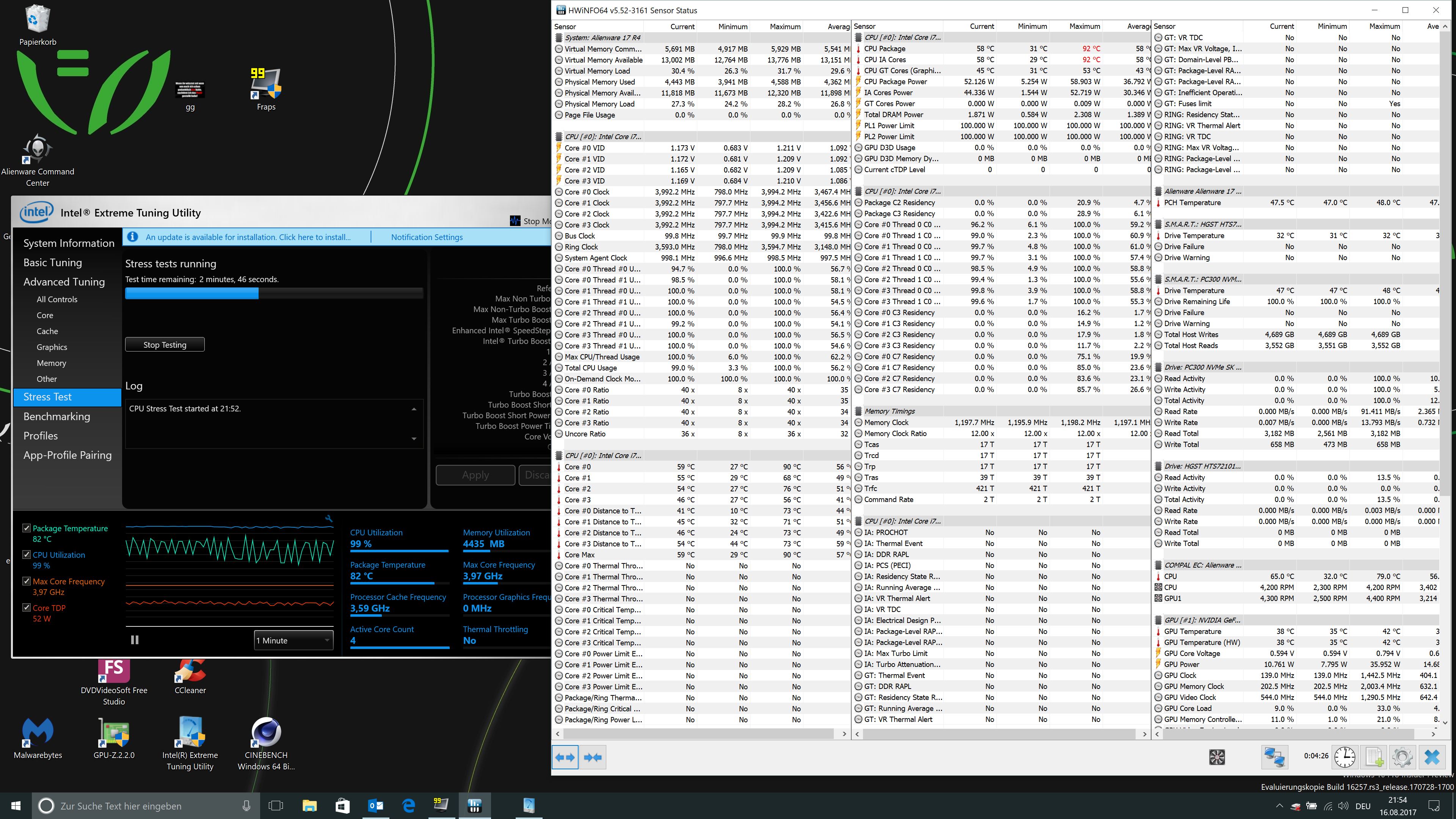Open System Information in XTU sidebar

68,243
